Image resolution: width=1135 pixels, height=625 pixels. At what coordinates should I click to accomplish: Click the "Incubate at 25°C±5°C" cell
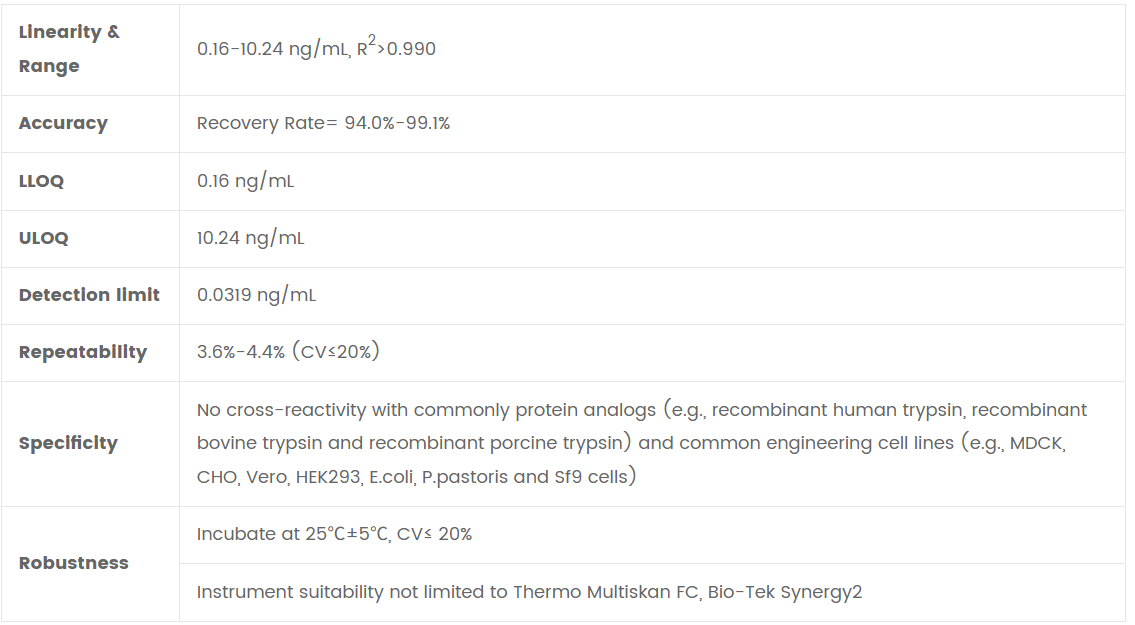290,534
